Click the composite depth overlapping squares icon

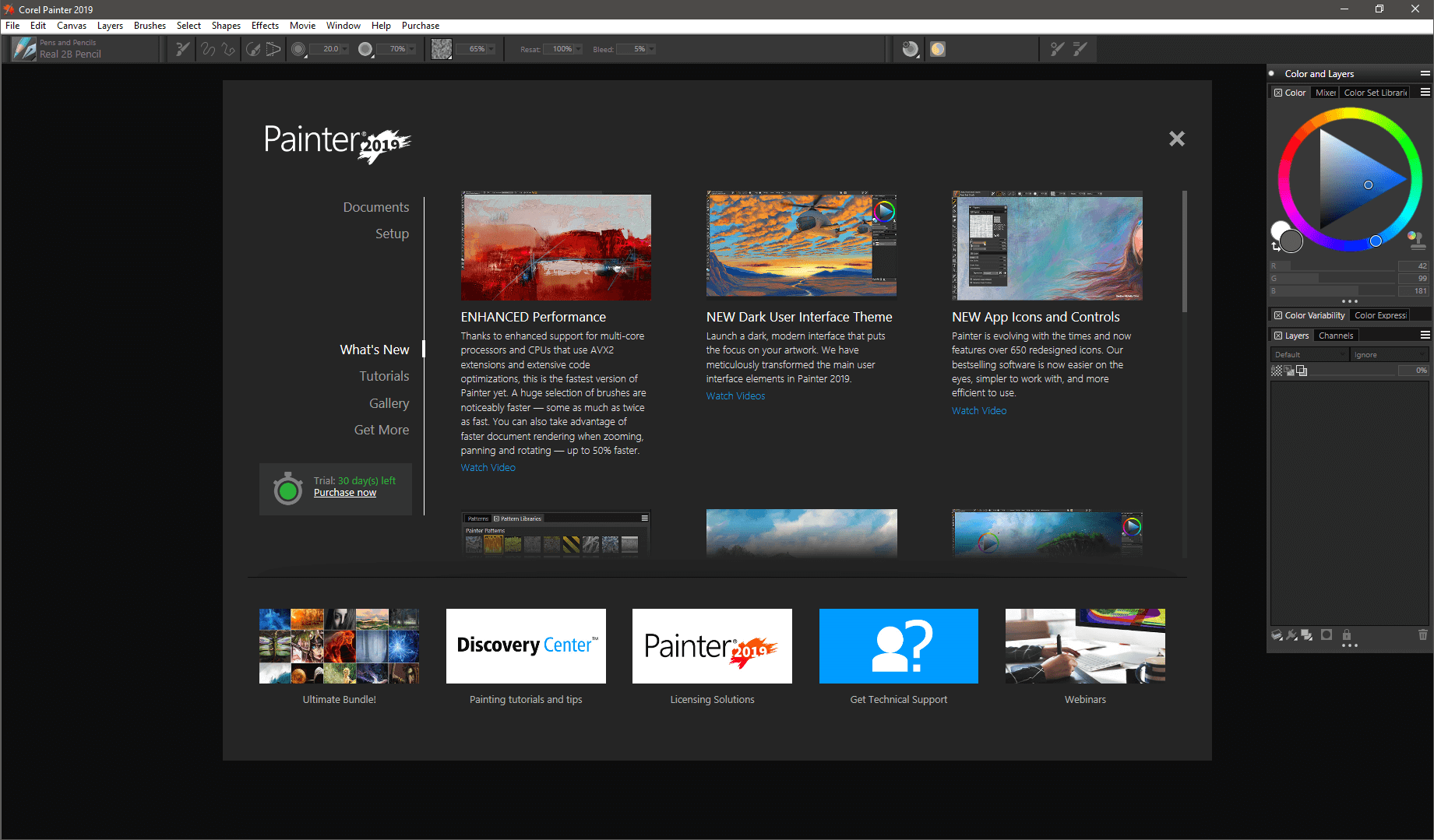click(1302, 371)
